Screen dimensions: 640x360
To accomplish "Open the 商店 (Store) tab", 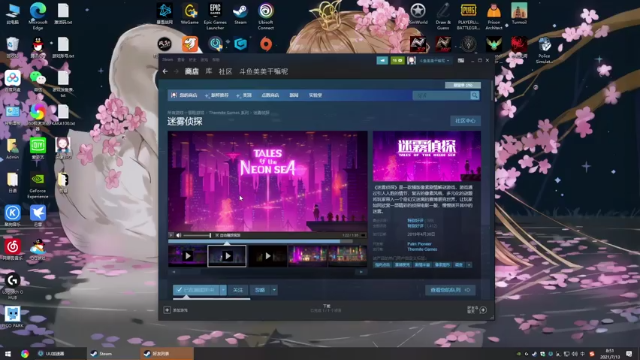I will click(191, 71).
